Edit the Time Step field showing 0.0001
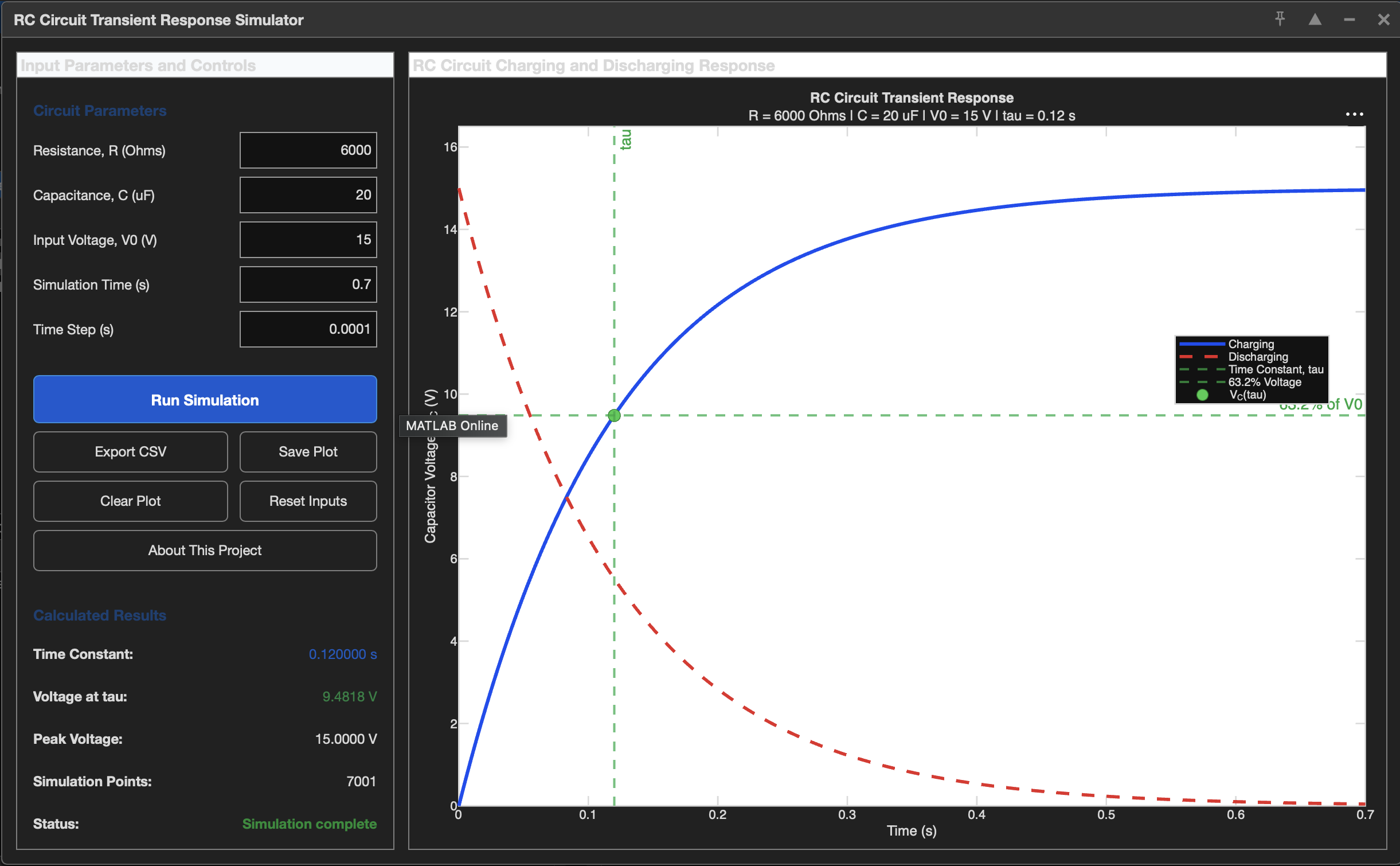This screenshot has width=1400, height=866. tap(308, 329)
